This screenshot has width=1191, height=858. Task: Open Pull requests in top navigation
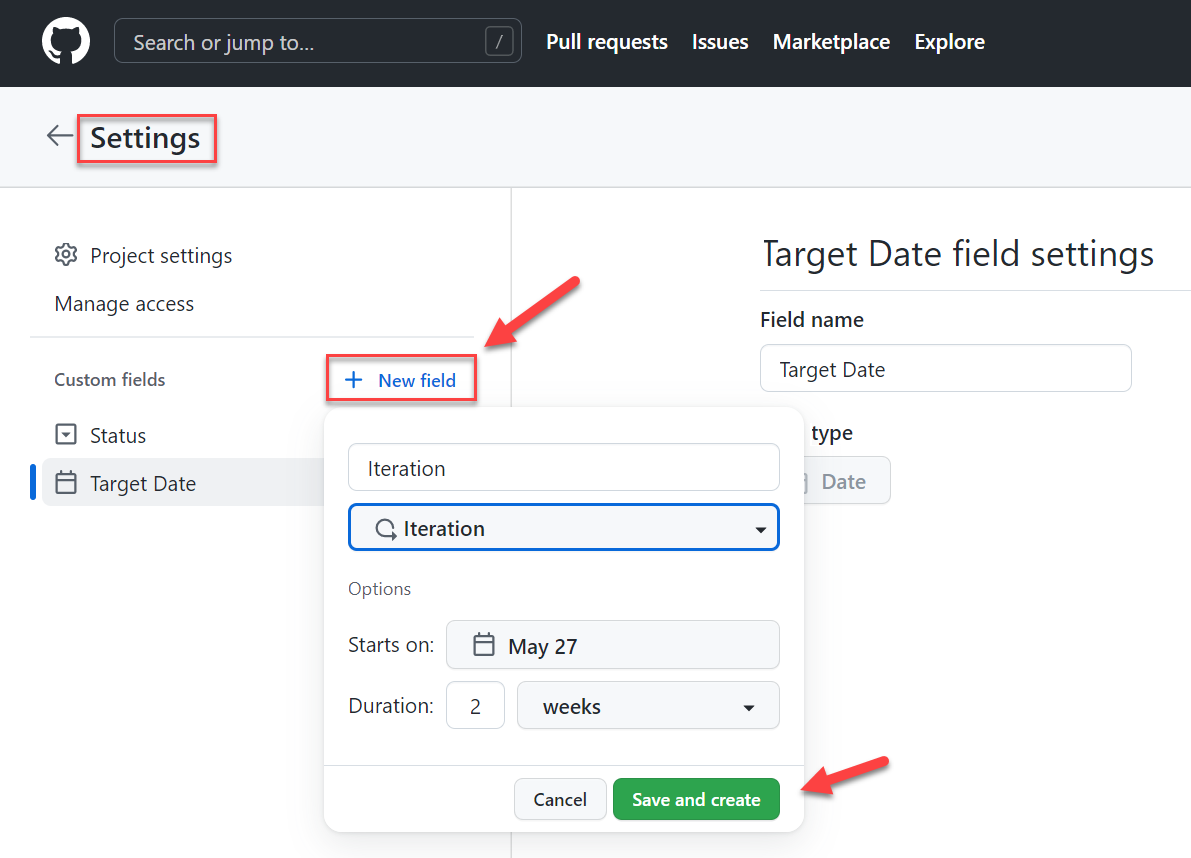point(607,42)
